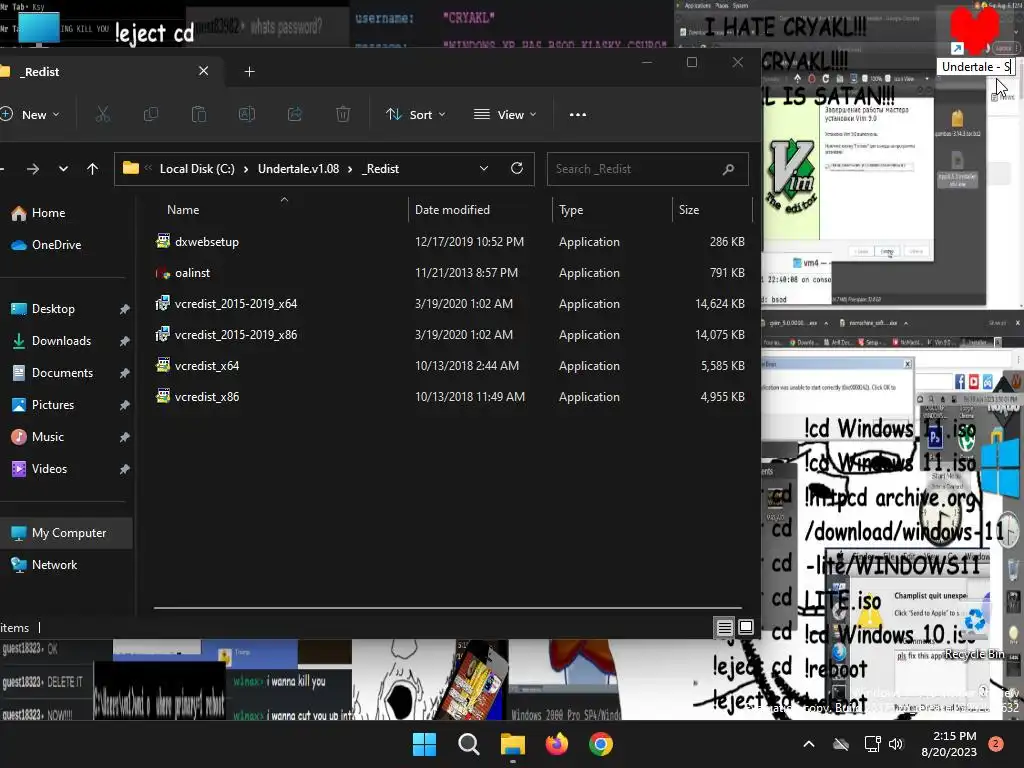Select the vcredist_2015-2019_x86 file

(236, 335)
